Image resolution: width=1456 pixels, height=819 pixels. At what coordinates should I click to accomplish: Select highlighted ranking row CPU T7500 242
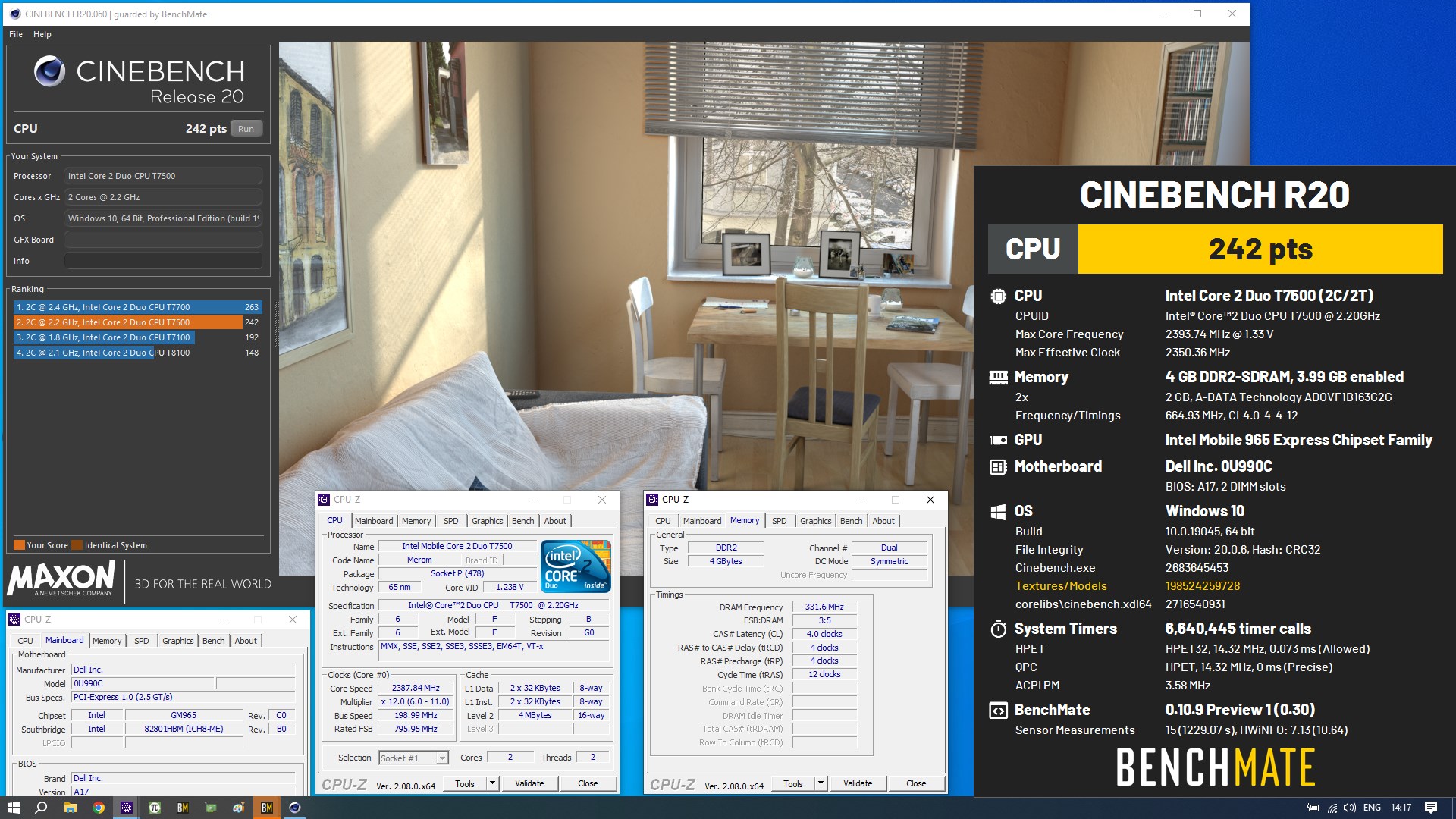coord(138,322)
